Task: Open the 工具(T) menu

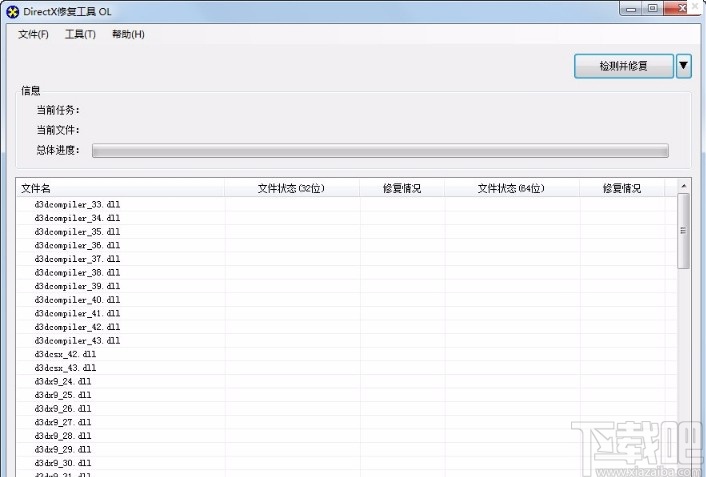Action: 80,34
